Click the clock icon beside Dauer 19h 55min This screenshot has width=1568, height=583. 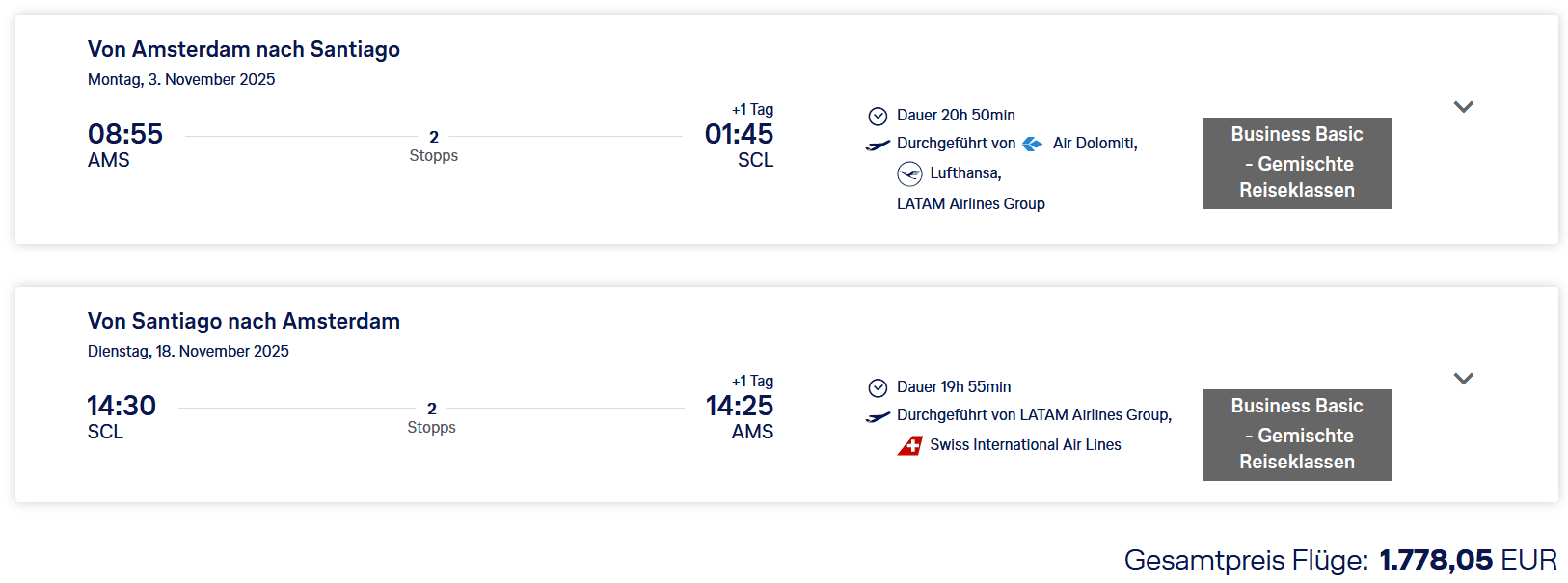pyautogui.click(x=878, y=387)
